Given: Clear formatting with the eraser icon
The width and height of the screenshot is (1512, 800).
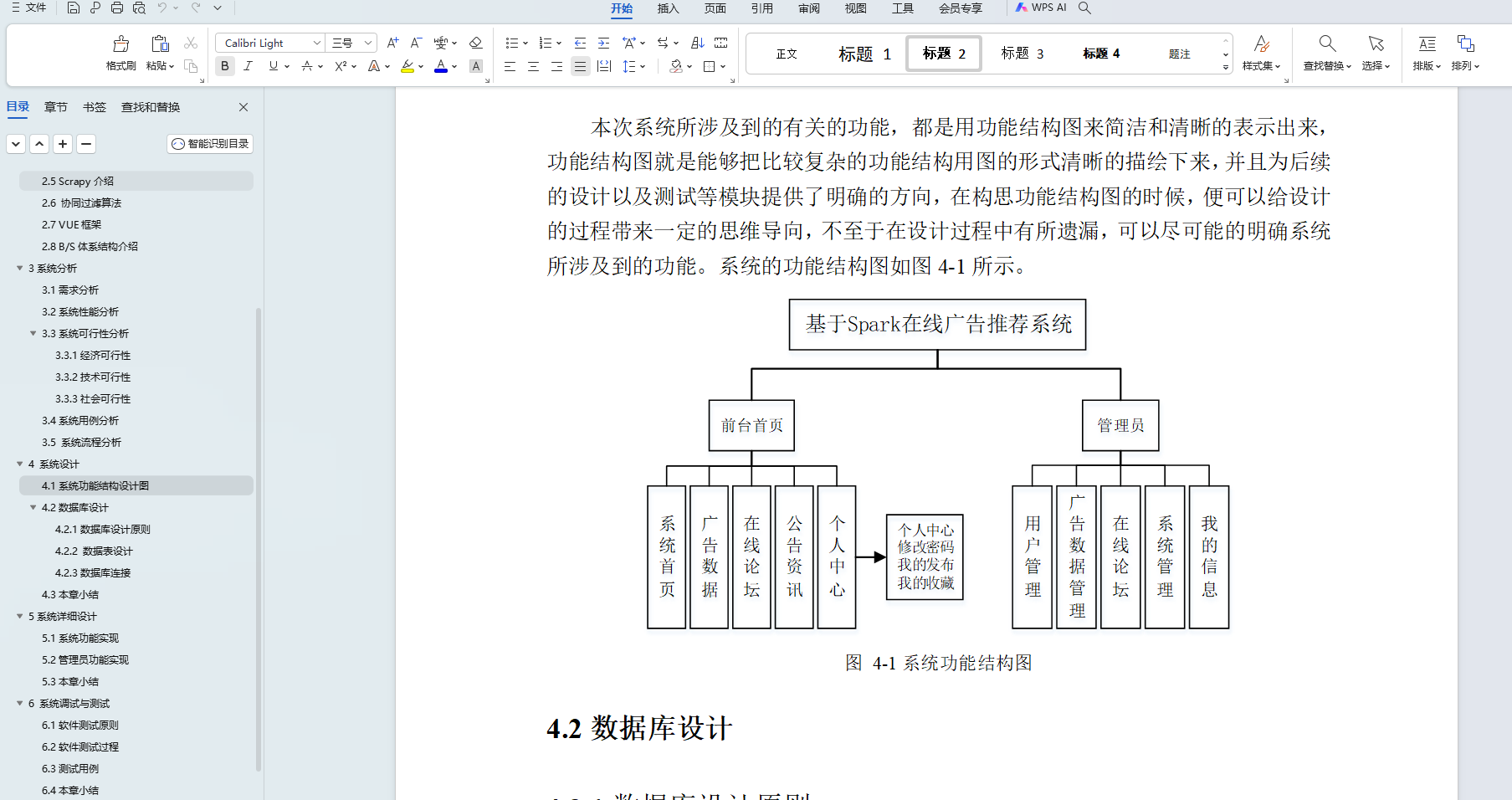Looking at the screenshot, I should click(x=475, y=43).
